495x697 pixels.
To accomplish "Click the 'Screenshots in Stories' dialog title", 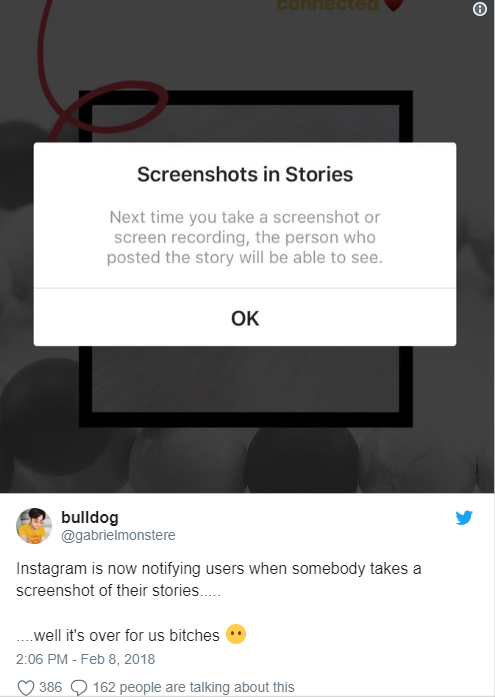I will (245, 174).
